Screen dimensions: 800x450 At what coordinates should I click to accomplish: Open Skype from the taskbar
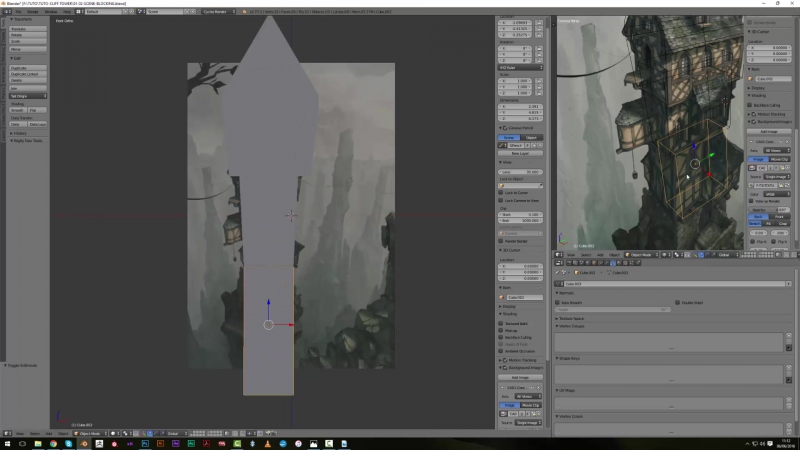click(68, 444)
